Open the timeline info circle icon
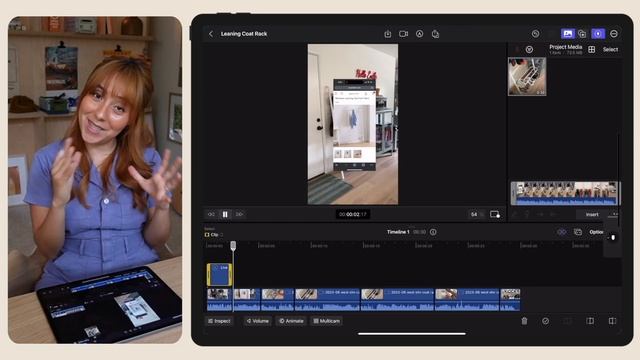 coord(433,232)
